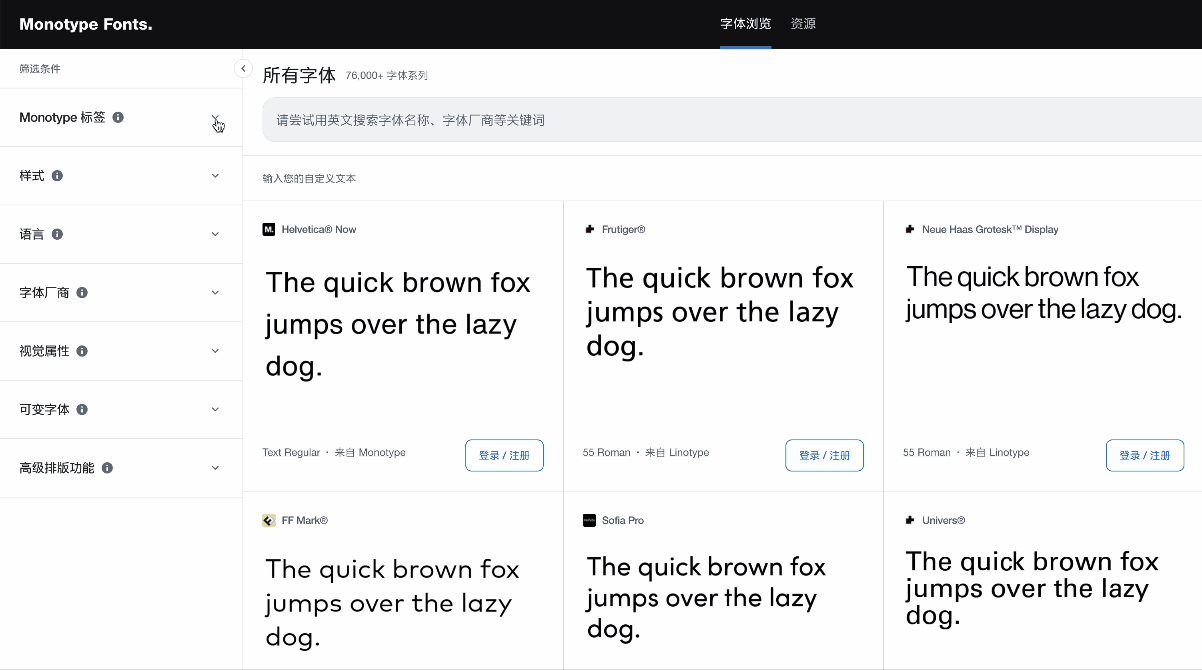1202x670 pixels.
Task: Click the Helvetica Now foundry logo icon
Action: 268,230
